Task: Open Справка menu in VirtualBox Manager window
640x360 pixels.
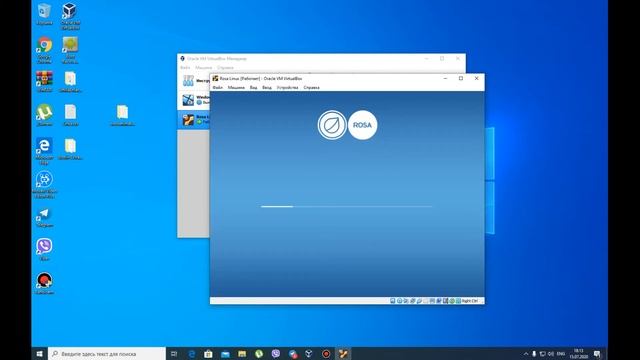Action: (225, 67)
